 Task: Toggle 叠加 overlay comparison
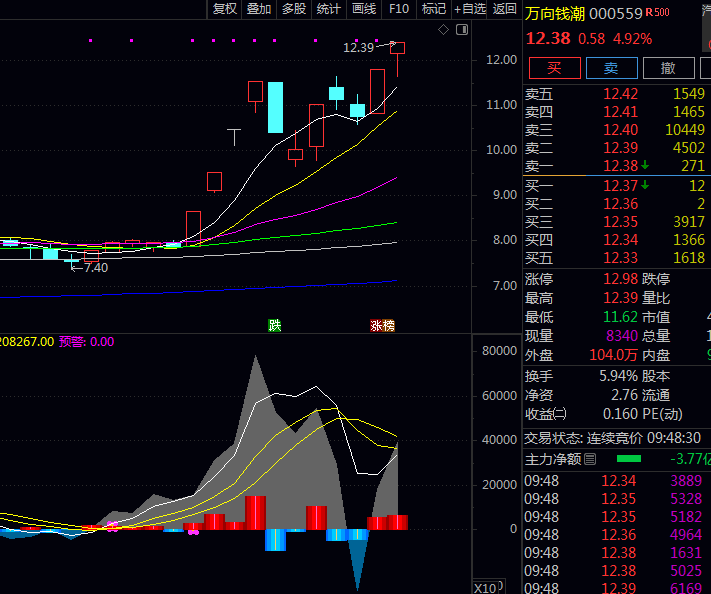pyautogui.click(x=259, y=9)
